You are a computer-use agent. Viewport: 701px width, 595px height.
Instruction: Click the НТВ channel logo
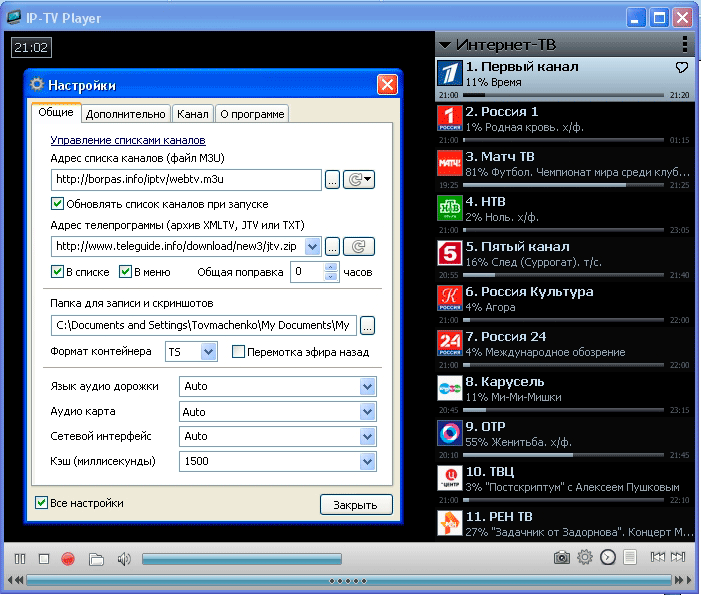449,208
